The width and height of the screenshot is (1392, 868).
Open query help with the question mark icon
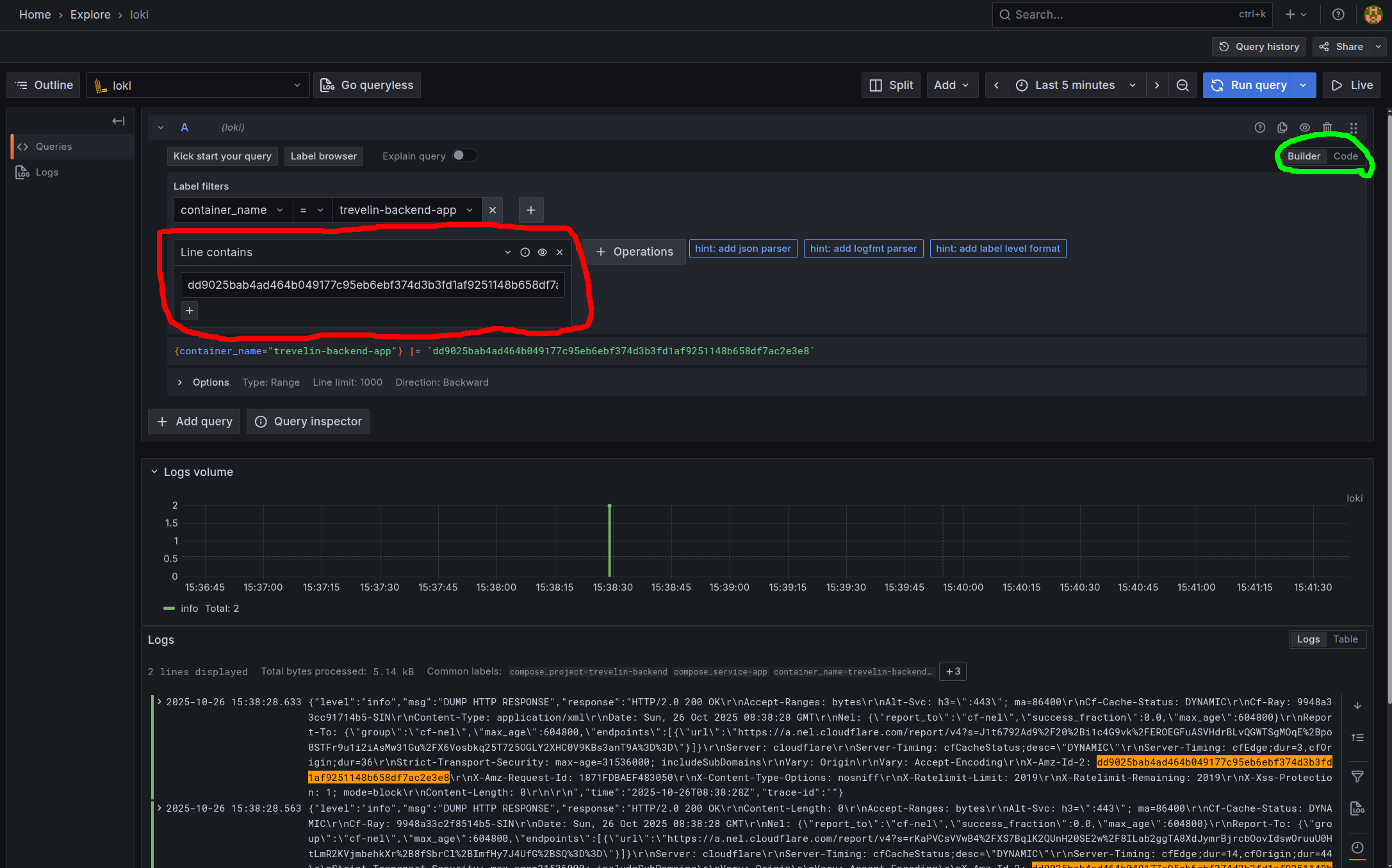click(x=1259, y=127)
